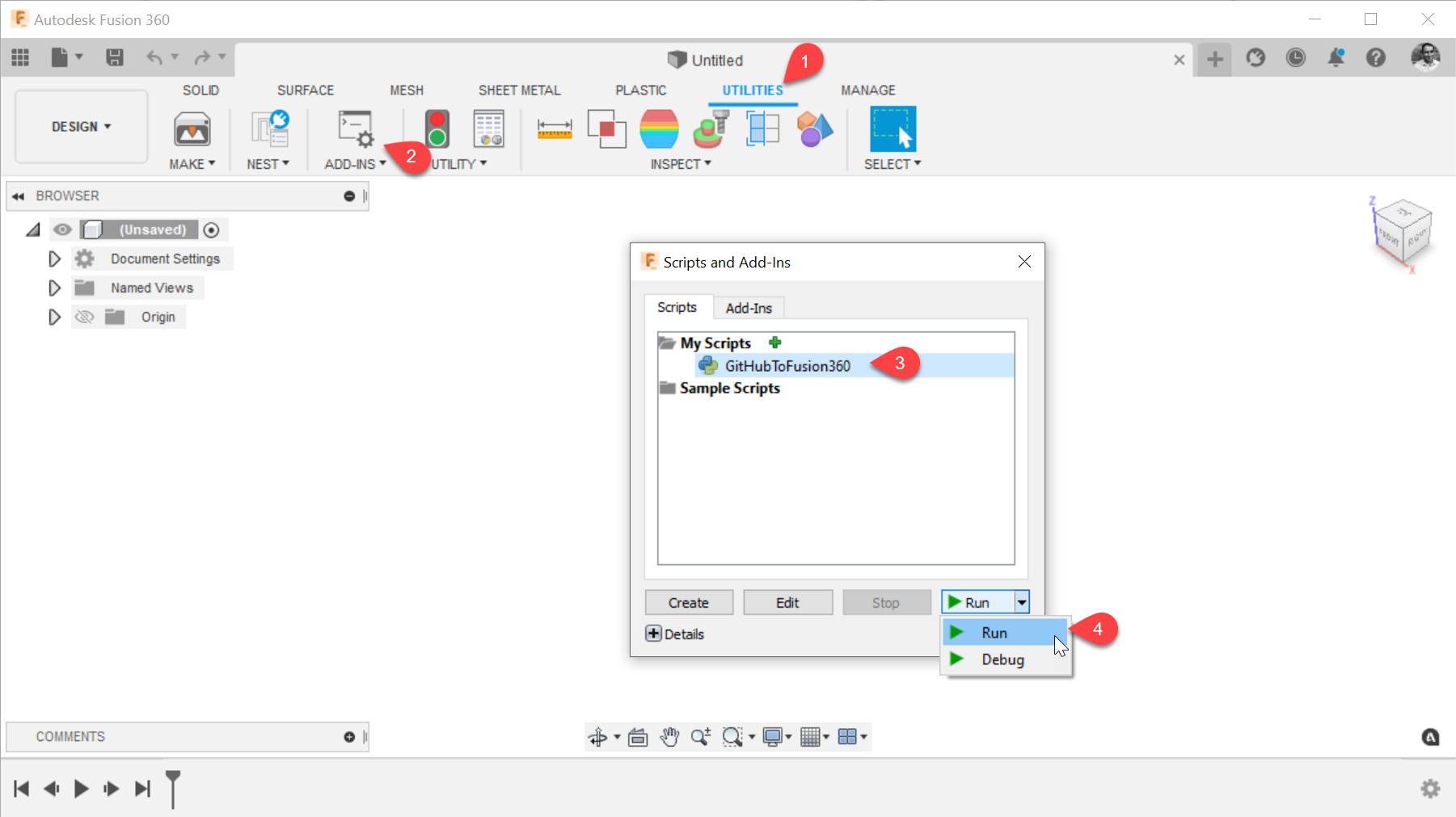The height and width of the screenshot is (817, 1456).
Task: Open the MAKE dropdown menu
Action: point(192,164)
